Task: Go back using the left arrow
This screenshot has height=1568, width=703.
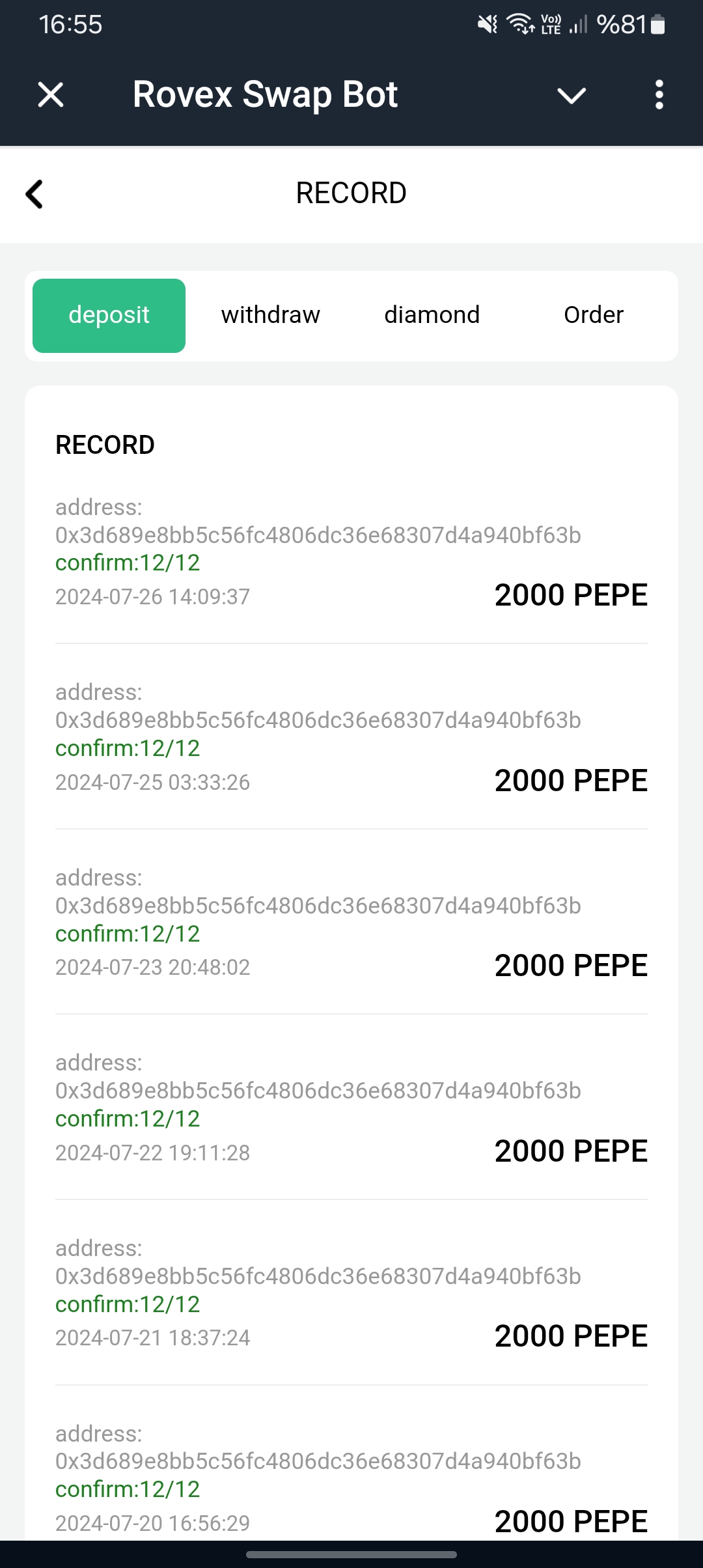Action: [34, 194]
